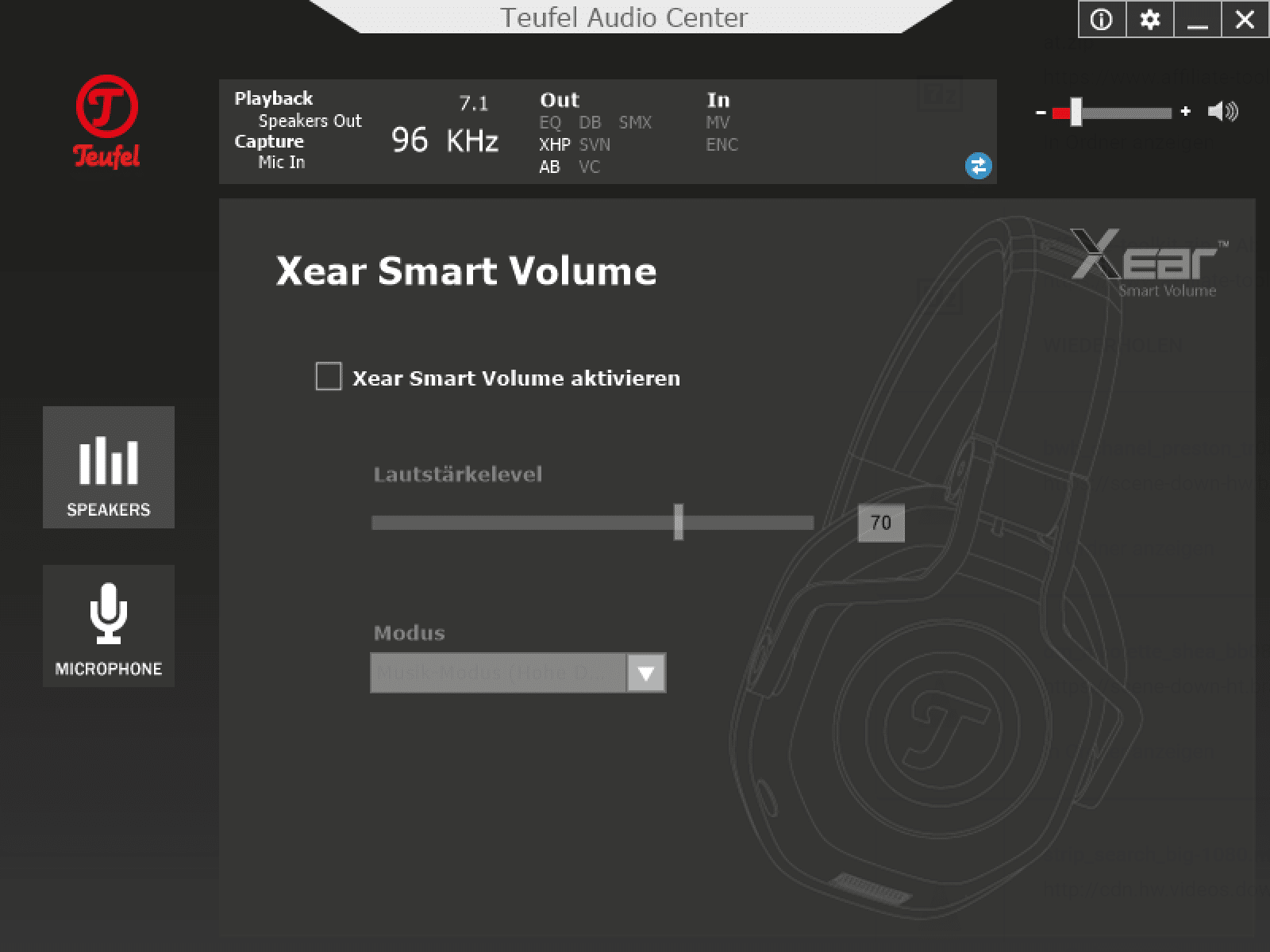The height and width of the screenshot is (952, 1270).
Task: Toggle the EQ output effect
Action: (550, 122)
